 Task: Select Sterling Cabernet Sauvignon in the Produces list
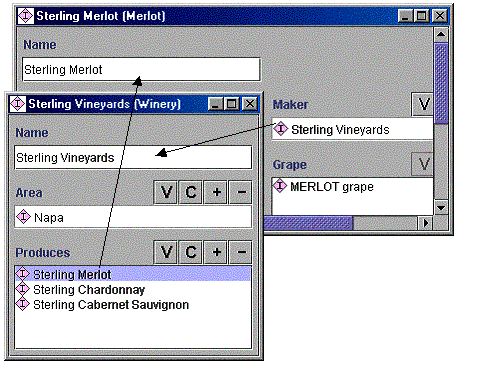coord(133,304)
